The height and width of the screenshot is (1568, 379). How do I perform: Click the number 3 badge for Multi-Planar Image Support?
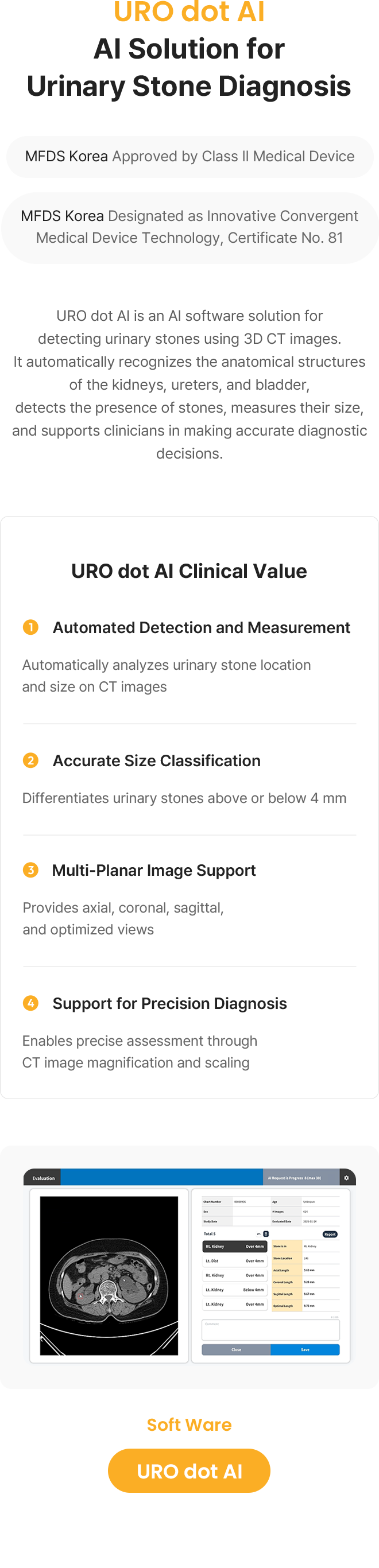[x=30, y=870]
